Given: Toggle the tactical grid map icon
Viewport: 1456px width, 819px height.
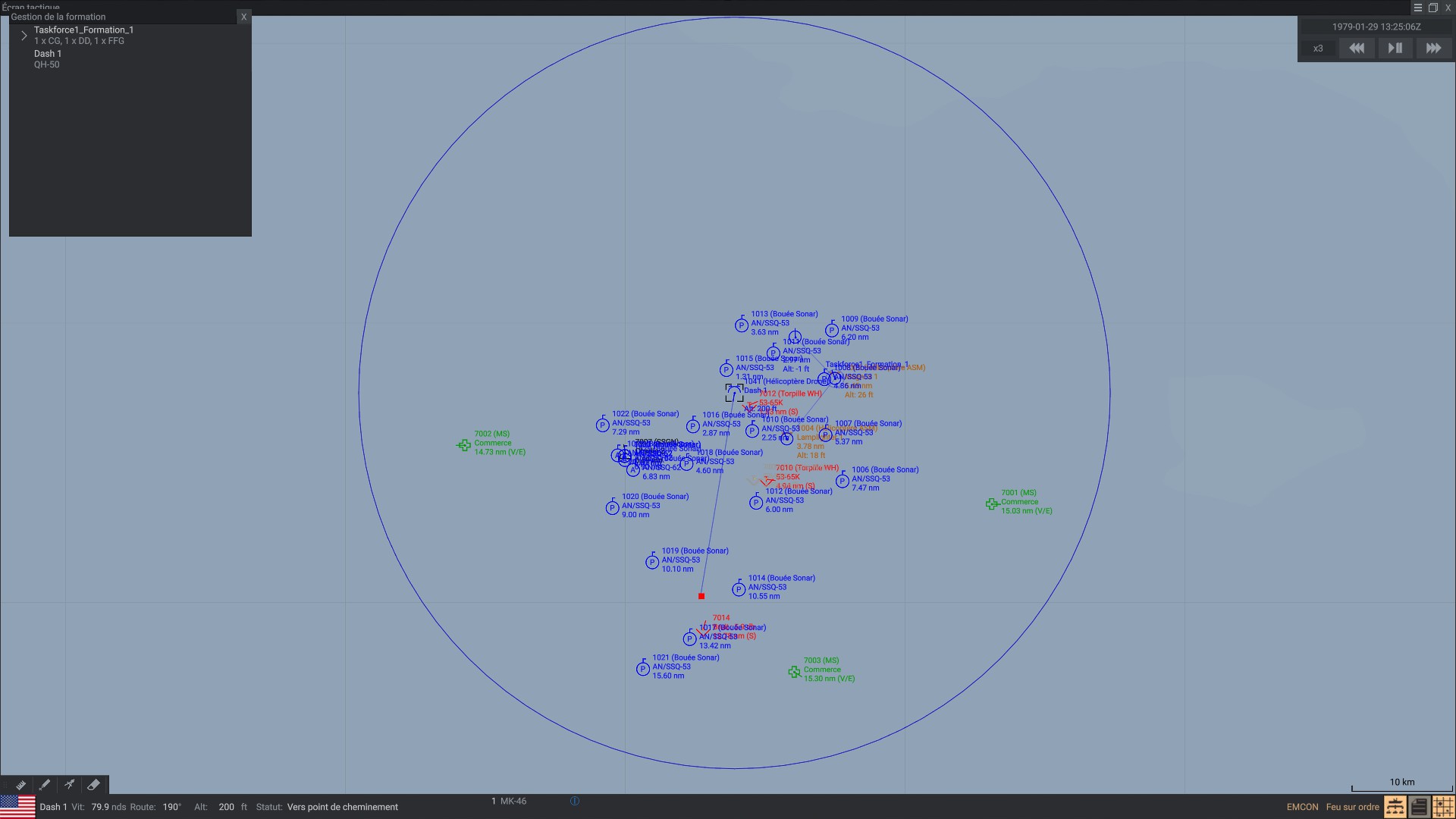Looking at the screenshot, I should tap(1443, 807).
